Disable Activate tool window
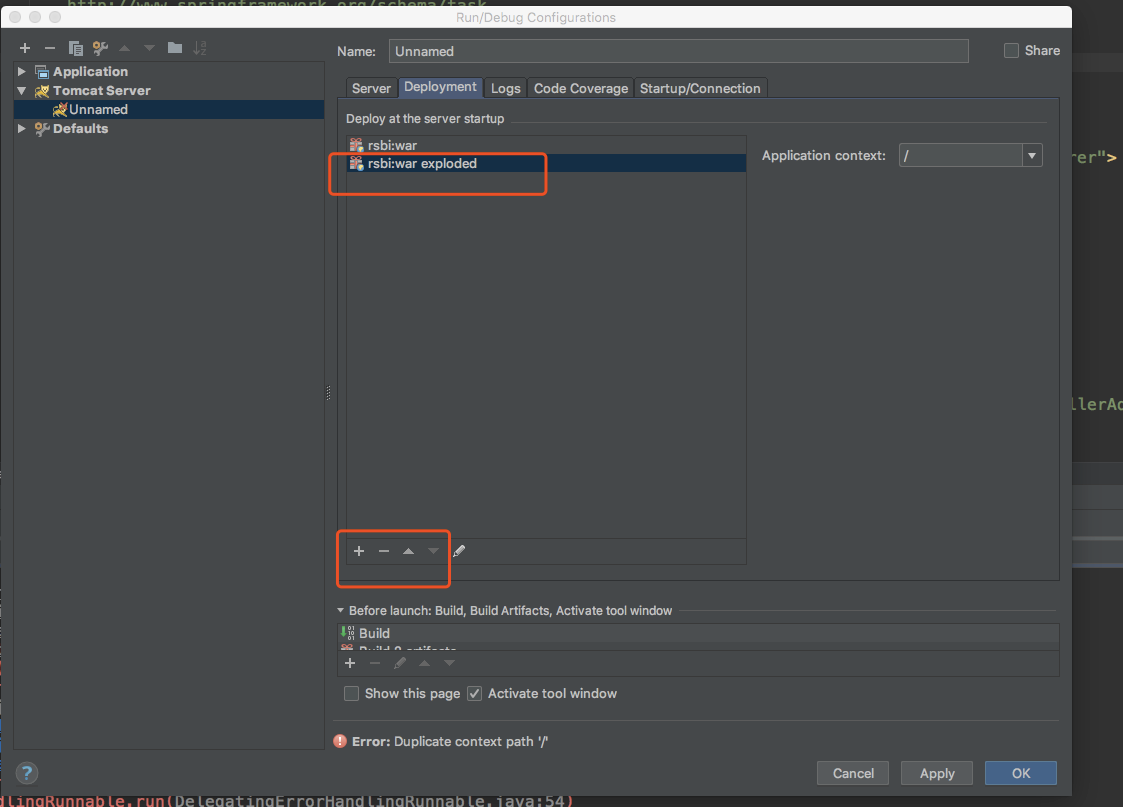Image resolution: width=1123 pixels, height=807 pixels. (474, 693)
